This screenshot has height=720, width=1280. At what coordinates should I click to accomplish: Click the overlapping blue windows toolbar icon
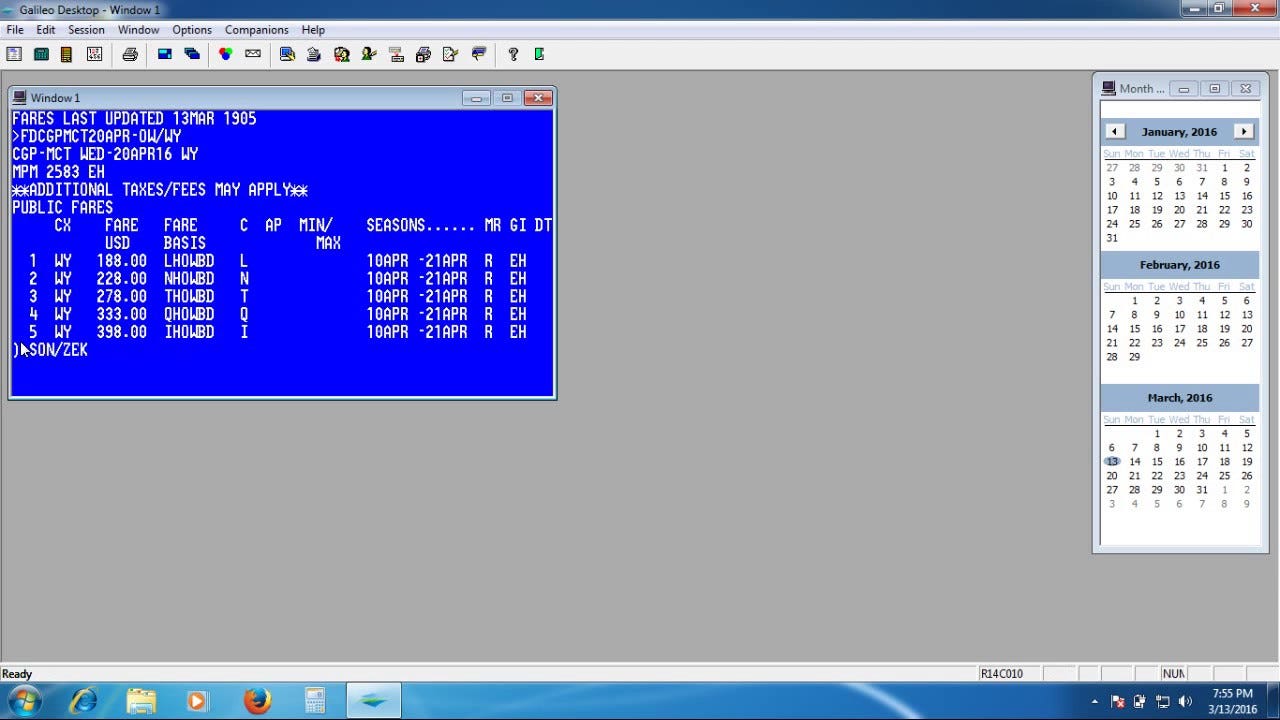pyautogui.click(x=192, y=54)
